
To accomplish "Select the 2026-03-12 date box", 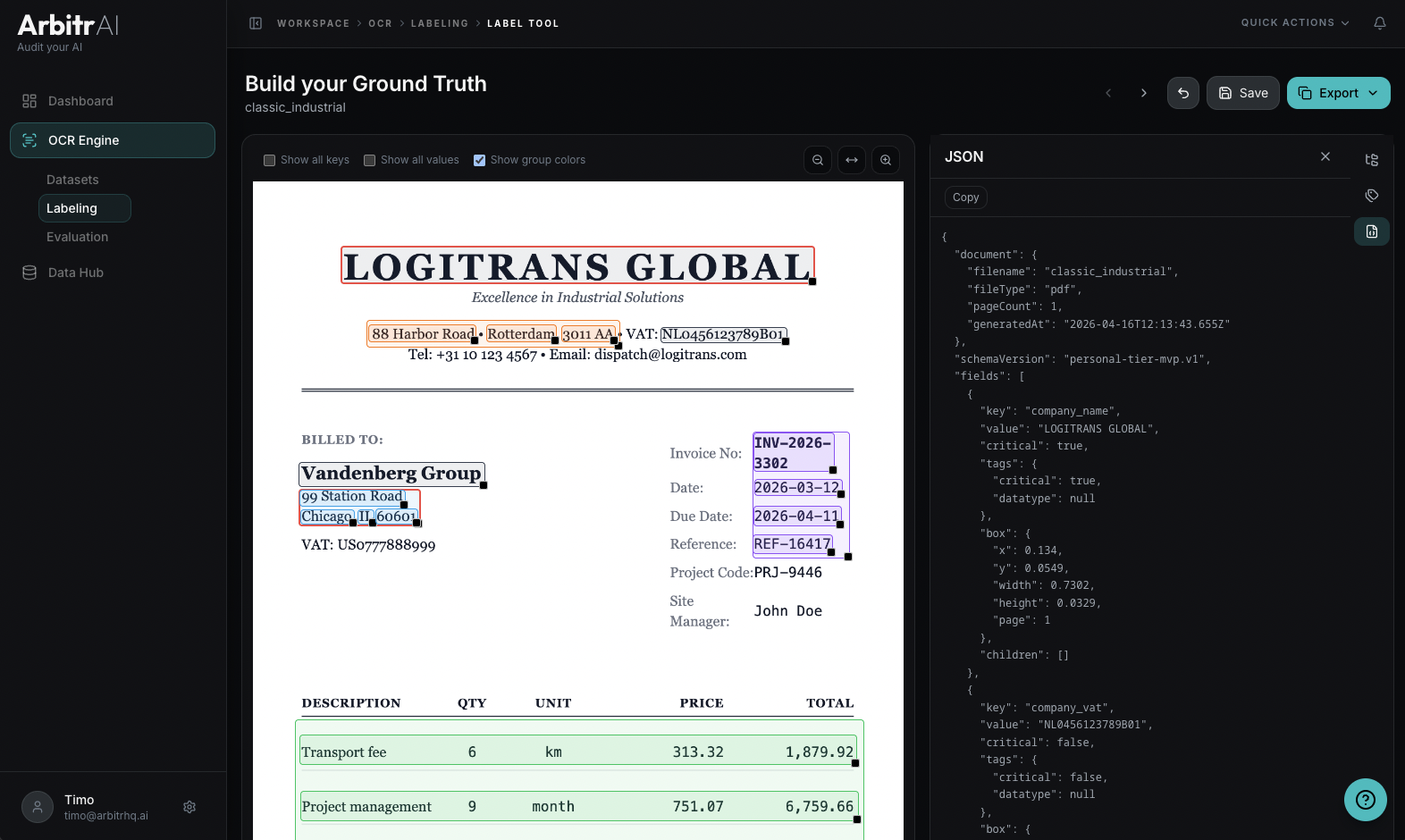I will click(797, 488).
